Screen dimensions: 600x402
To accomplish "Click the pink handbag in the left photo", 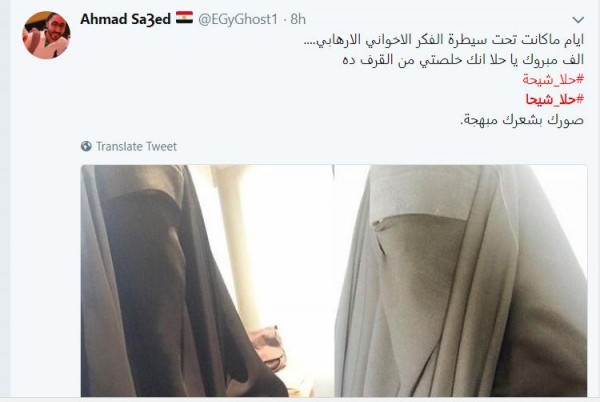I will pyautogui.click(x=267, y=348).
